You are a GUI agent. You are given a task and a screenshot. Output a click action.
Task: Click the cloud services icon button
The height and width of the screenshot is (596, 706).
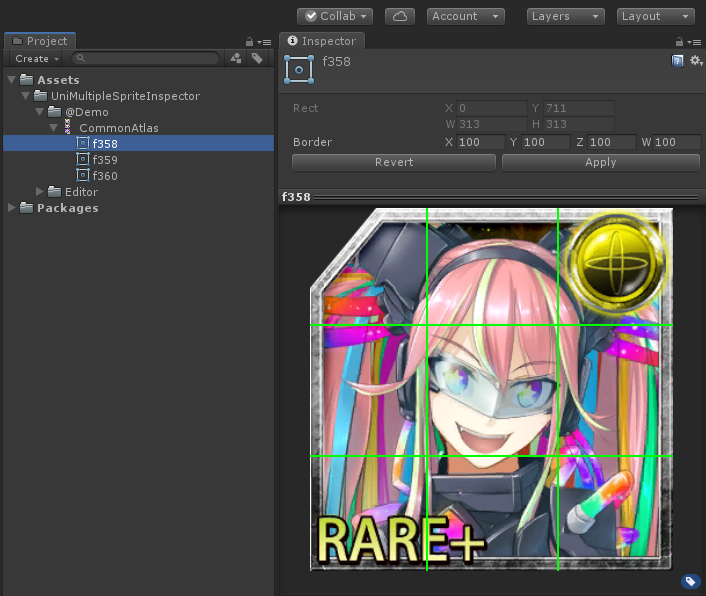tap(400, 17)
